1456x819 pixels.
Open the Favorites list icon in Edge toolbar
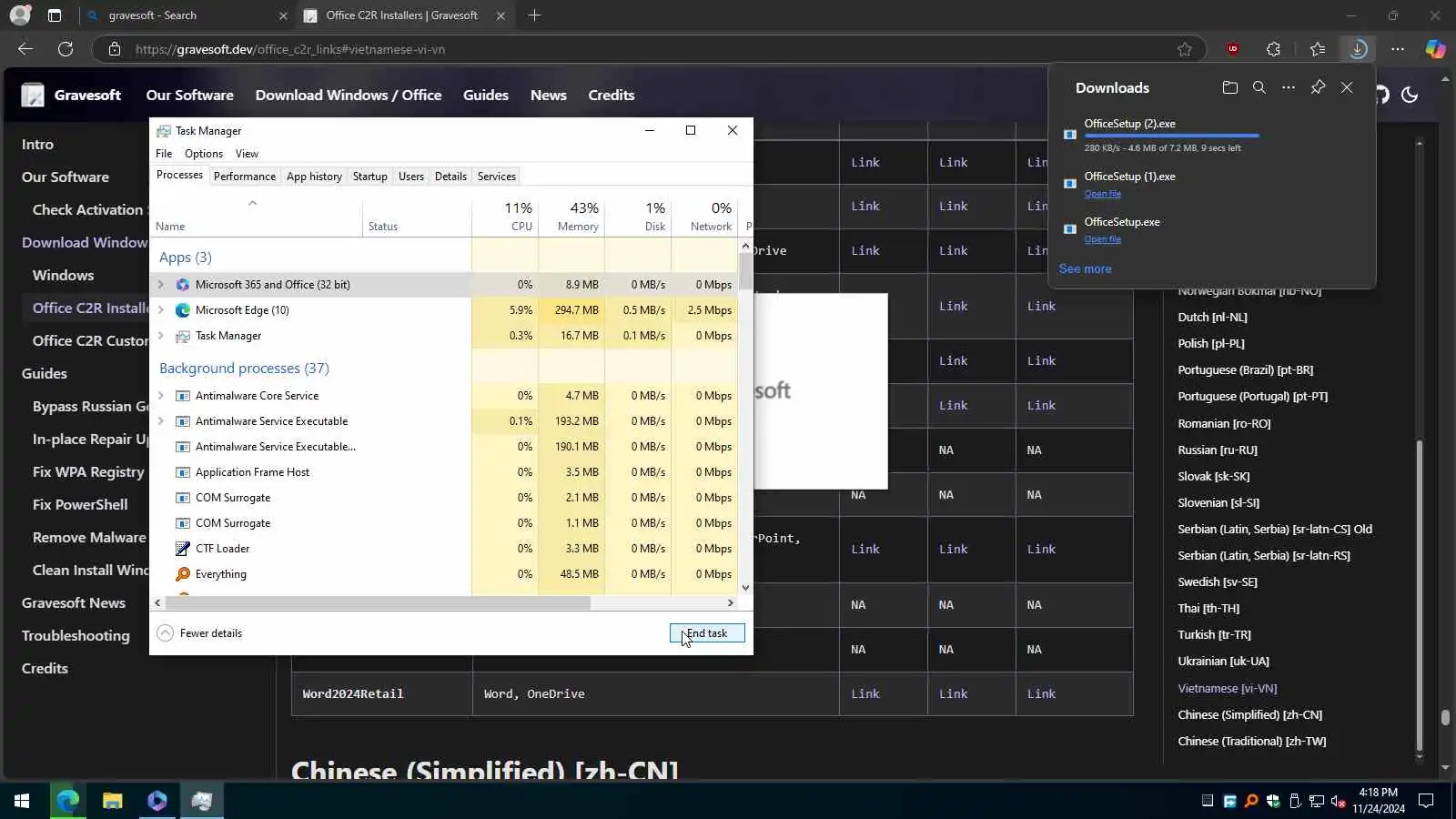click(1317, 49)
